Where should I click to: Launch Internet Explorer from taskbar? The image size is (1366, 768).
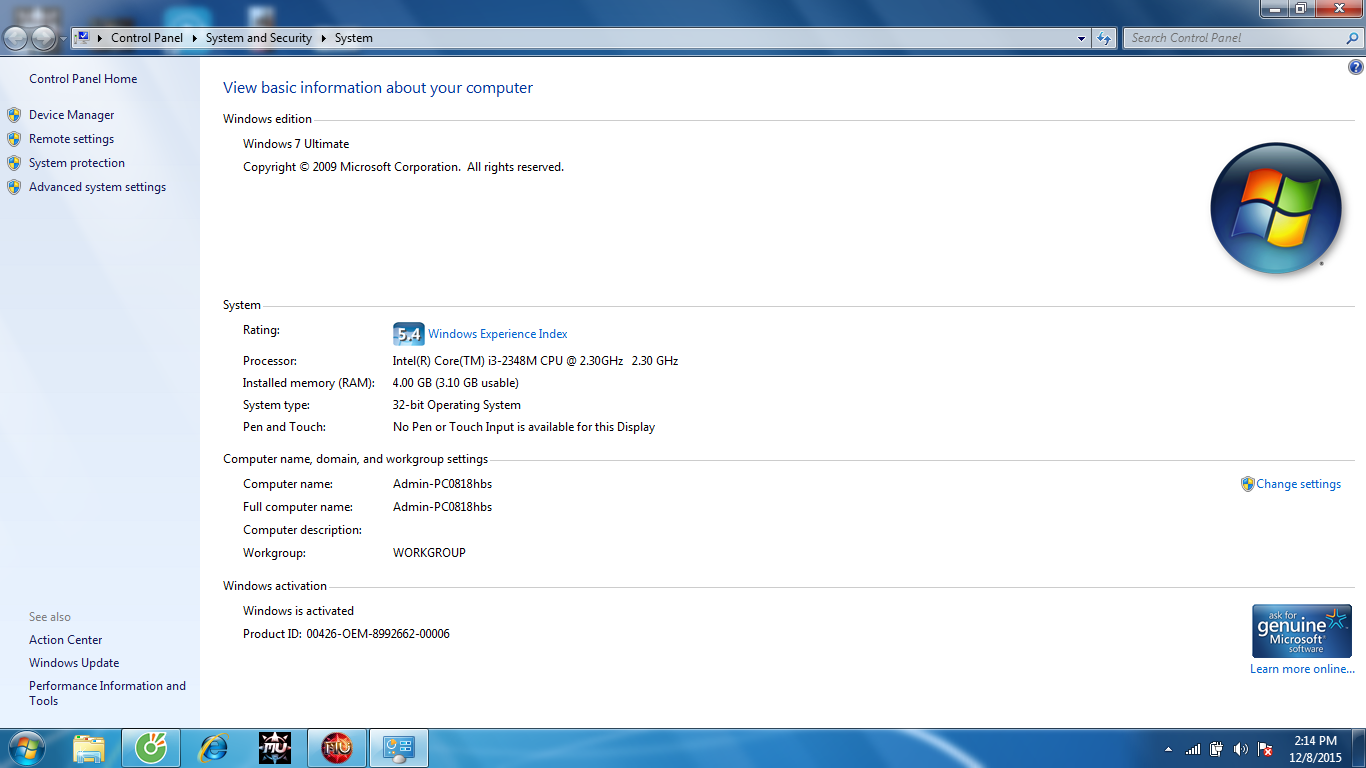pyautogui.click(x=213, y=748)
